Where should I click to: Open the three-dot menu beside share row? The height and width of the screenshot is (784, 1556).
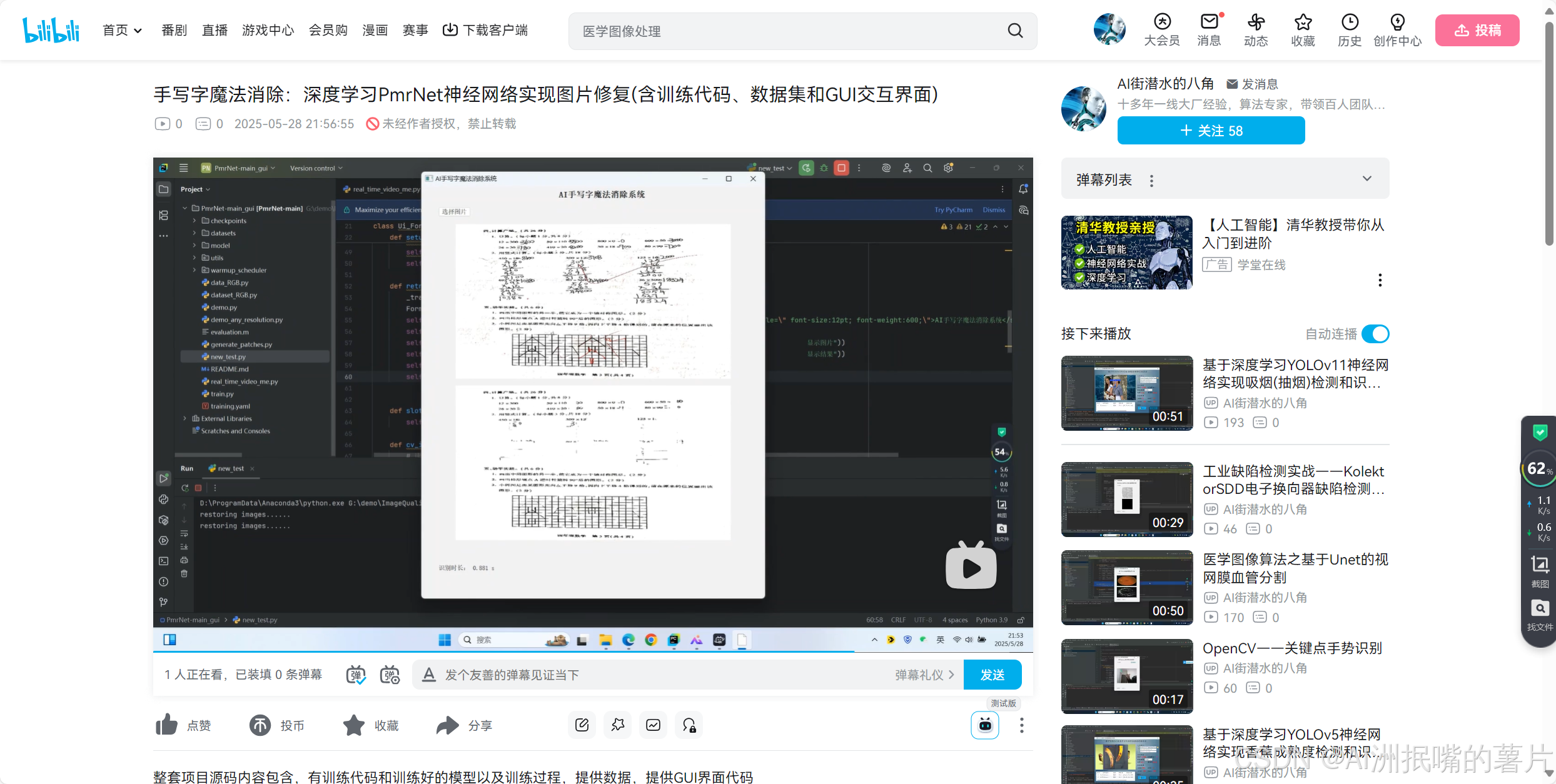pyautogui.click(x=1021, y=725)
